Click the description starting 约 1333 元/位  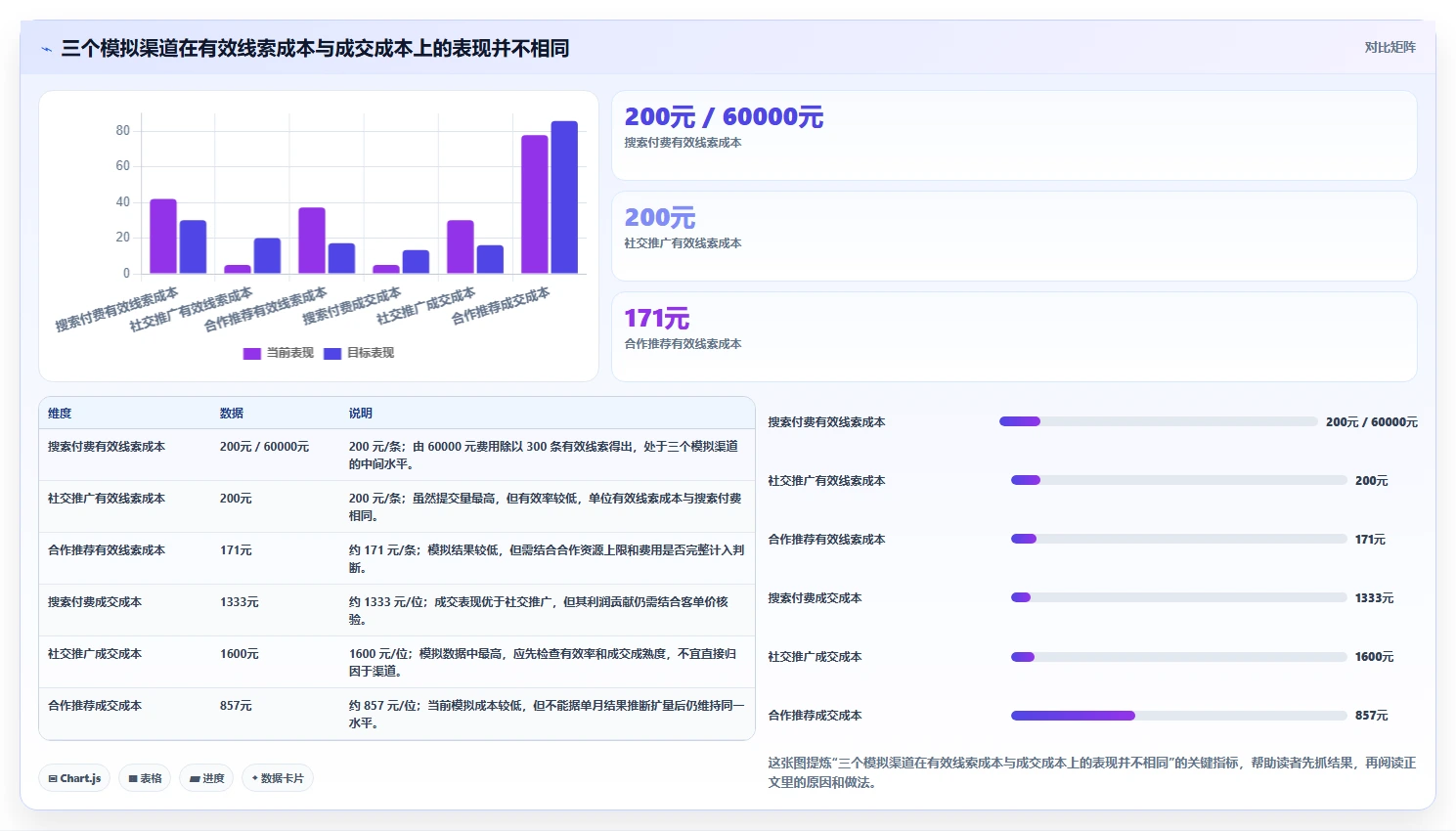(x=539, y=611)
